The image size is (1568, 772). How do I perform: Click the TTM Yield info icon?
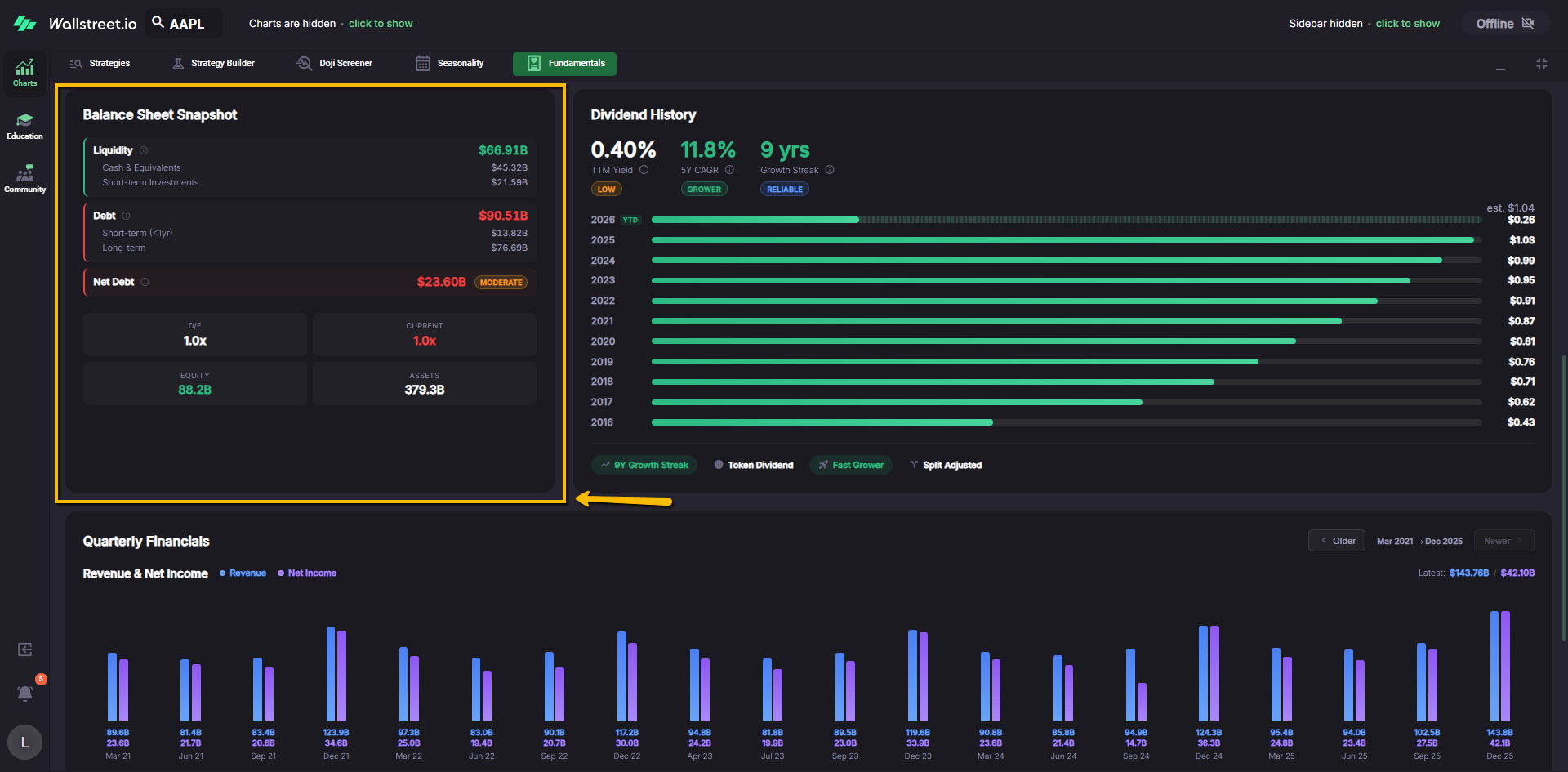[644, 170]
